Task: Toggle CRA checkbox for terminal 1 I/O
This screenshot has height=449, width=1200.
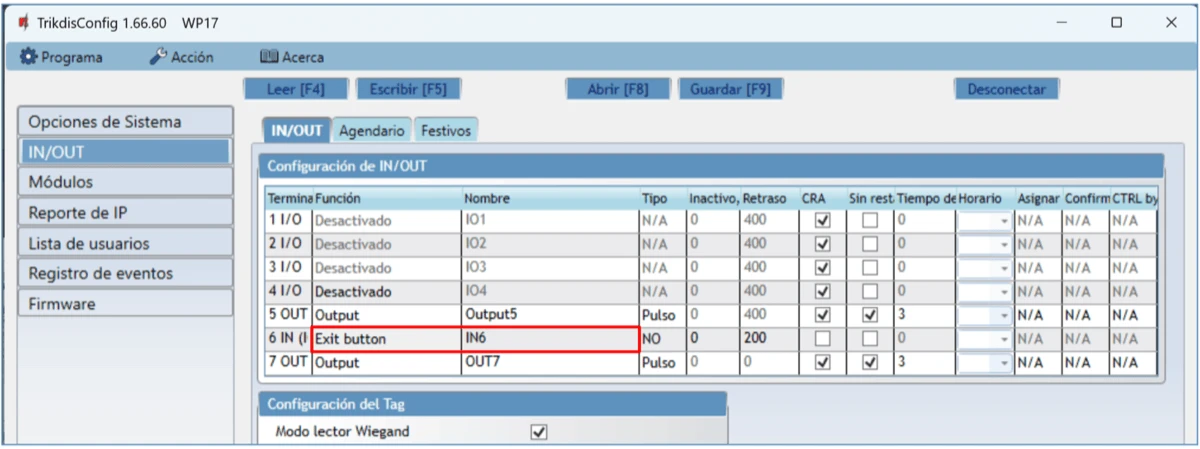Action: point(823,220)
